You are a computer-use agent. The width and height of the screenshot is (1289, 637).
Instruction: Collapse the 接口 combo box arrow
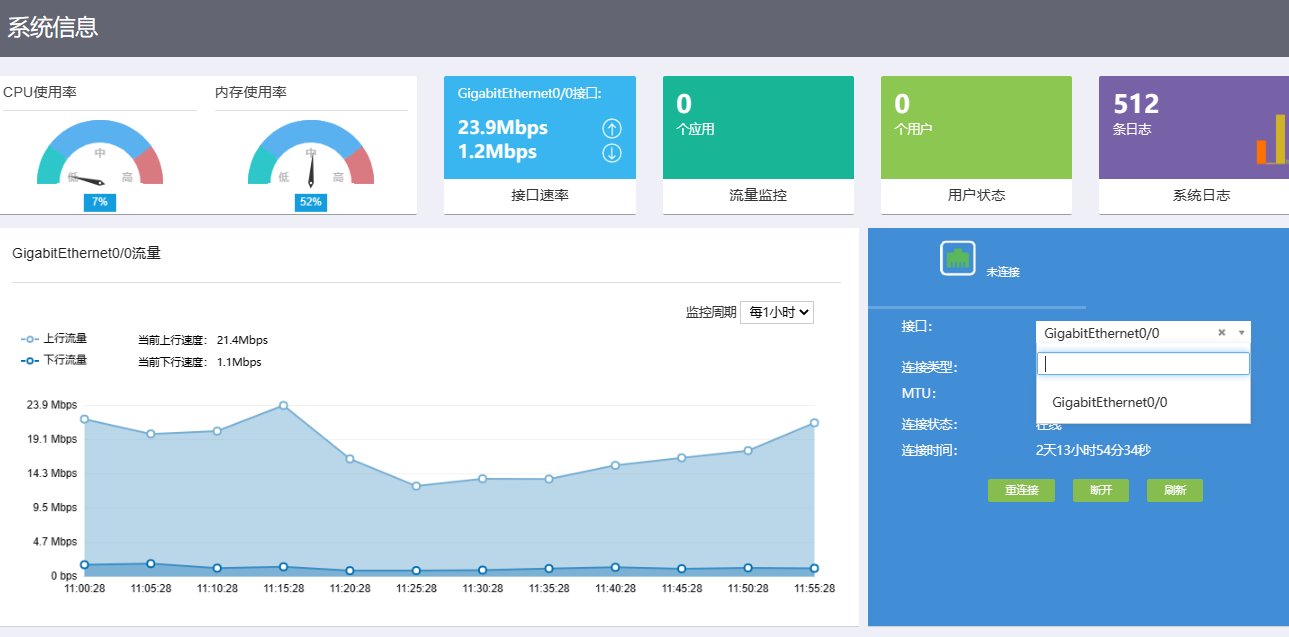pyautogui.click(x=1241, y=333)
